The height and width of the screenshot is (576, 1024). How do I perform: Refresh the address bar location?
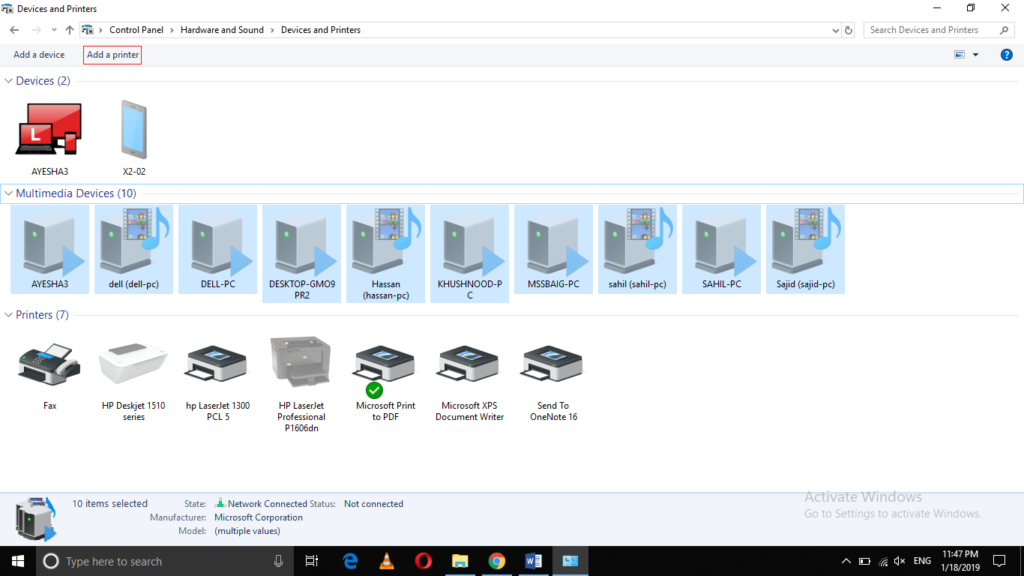tap(849, 30)
